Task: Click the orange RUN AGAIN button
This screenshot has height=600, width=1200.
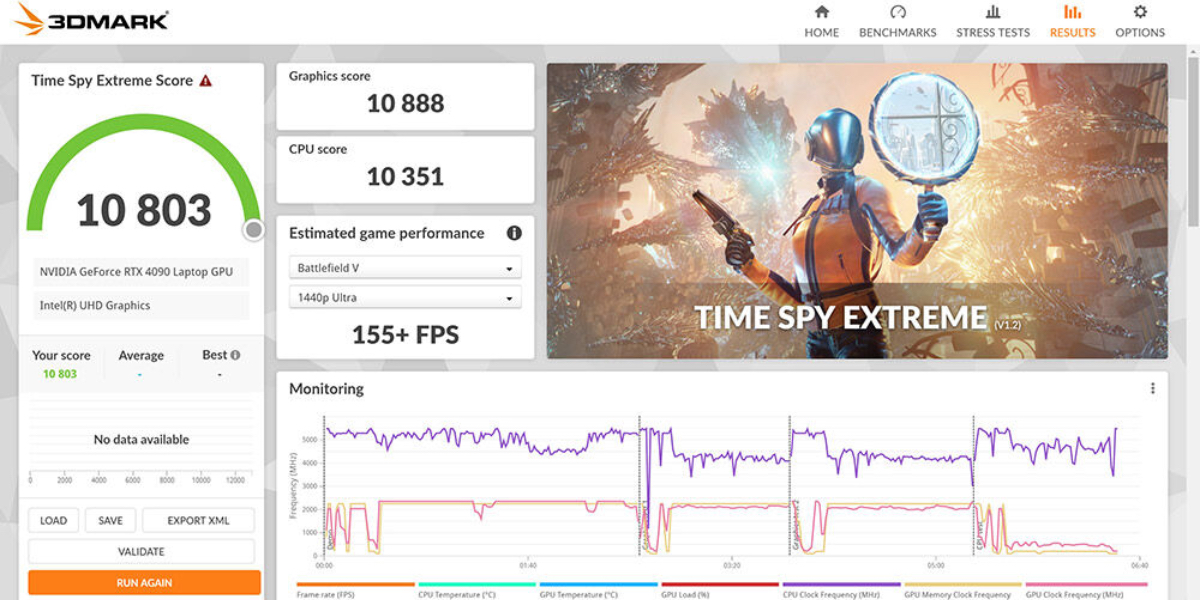Action: pos(144,582)
